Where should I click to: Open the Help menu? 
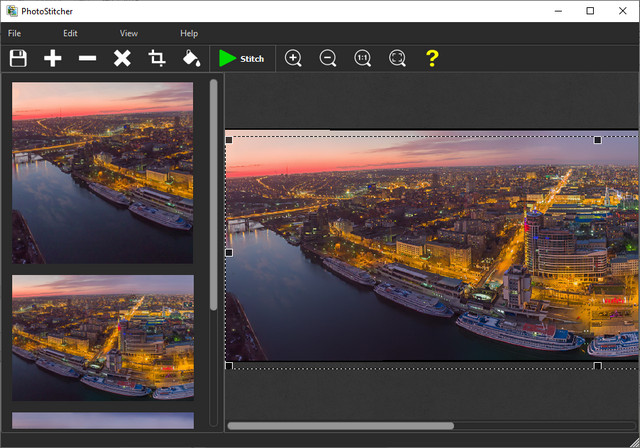tap(189, 33)
